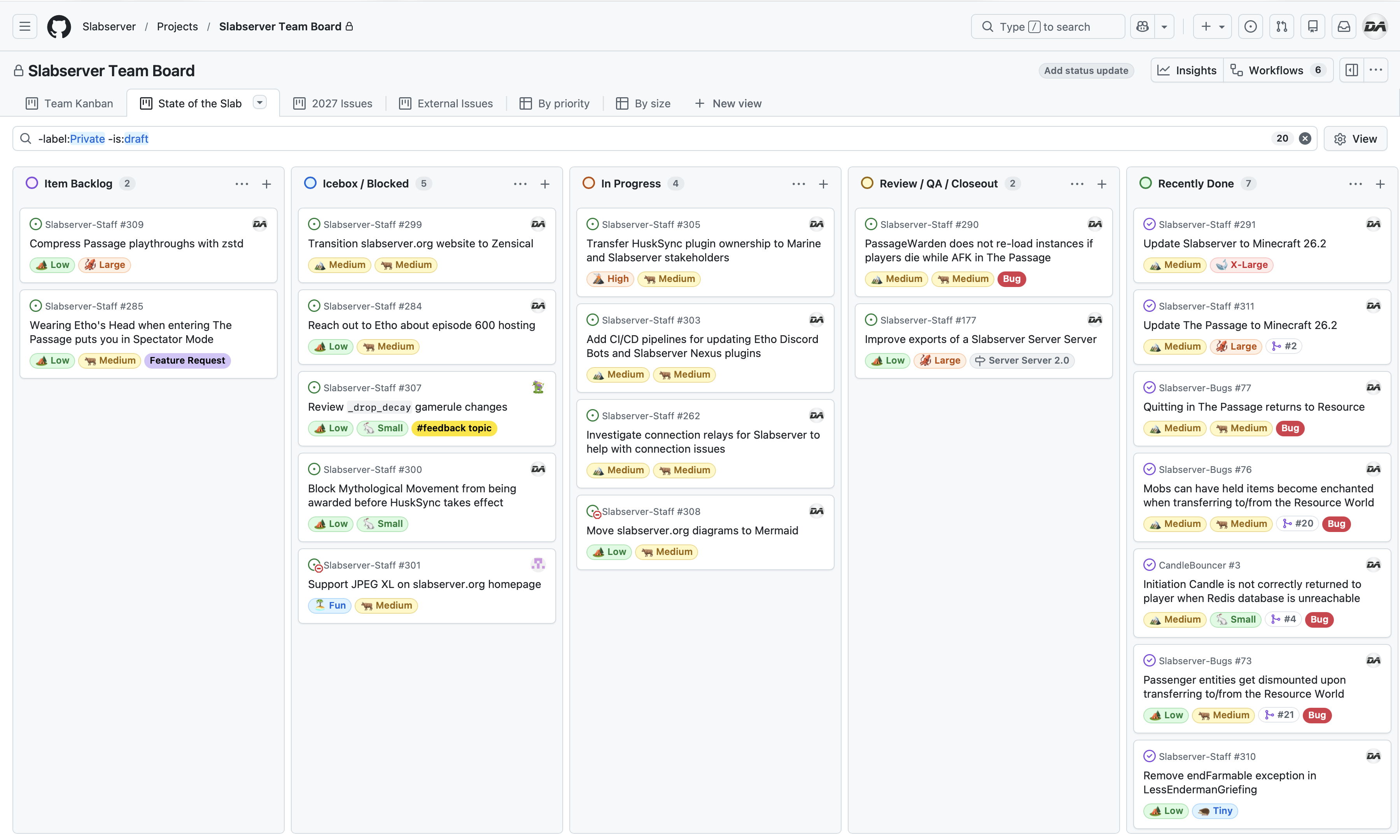The image size is (1400, 840).
Task: Click the open status icon on issue #309
Action: click(x=36, y=224)
